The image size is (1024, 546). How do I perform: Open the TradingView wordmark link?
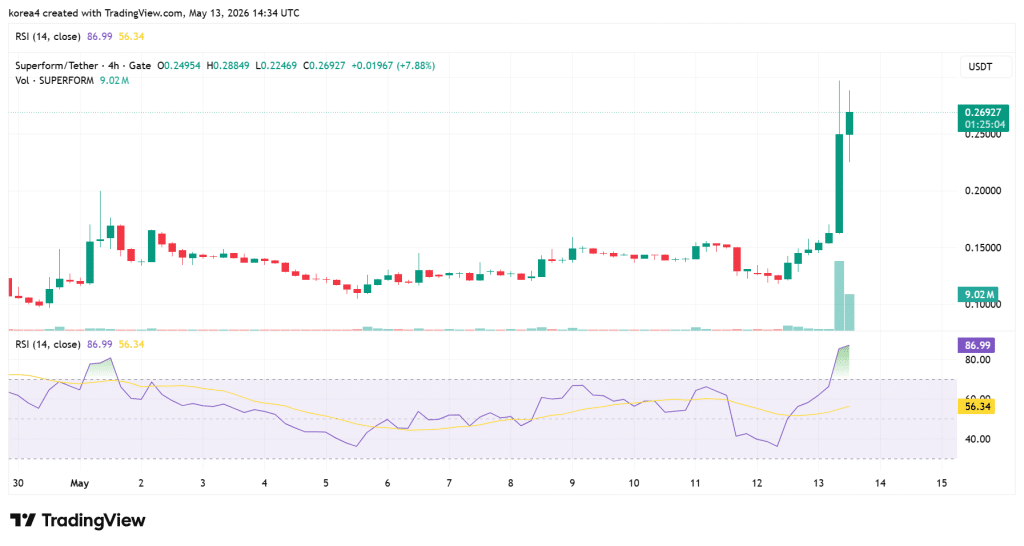coord(93,521)
